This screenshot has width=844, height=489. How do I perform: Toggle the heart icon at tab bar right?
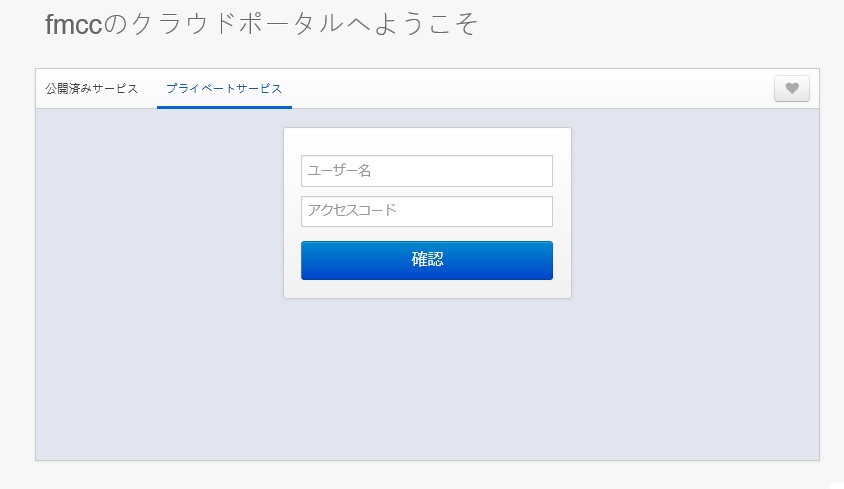(791, 89)
